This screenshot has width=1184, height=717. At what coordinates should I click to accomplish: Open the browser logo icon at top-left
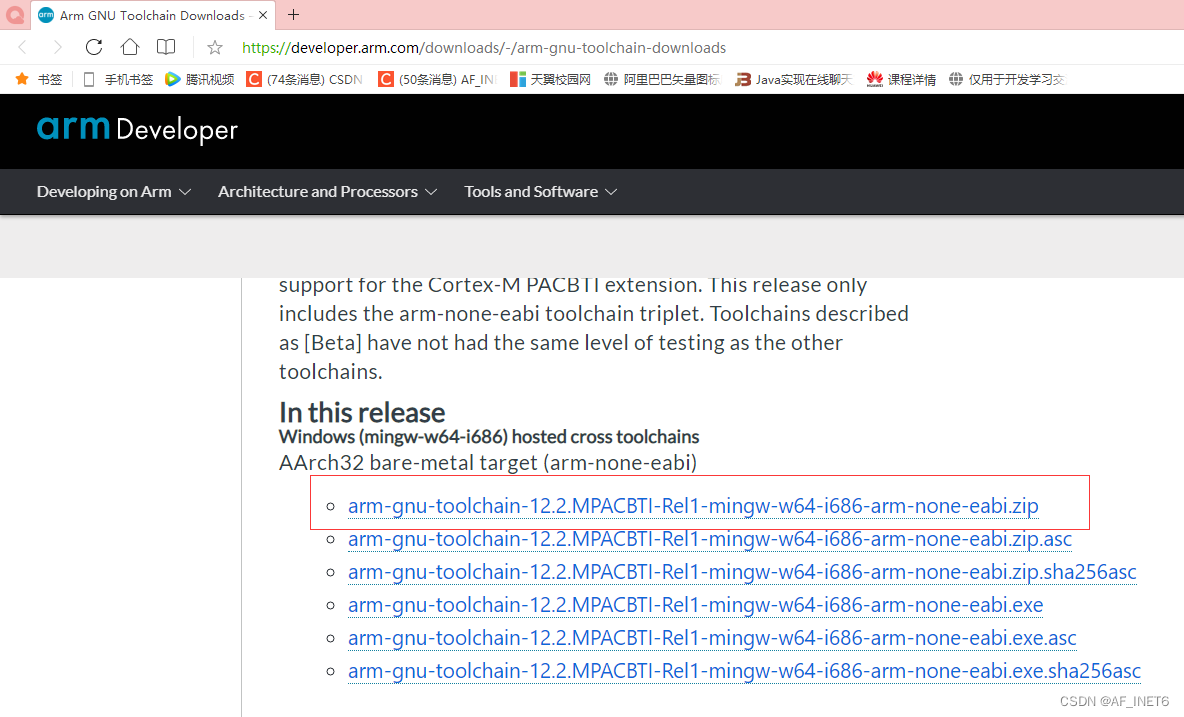14,14
